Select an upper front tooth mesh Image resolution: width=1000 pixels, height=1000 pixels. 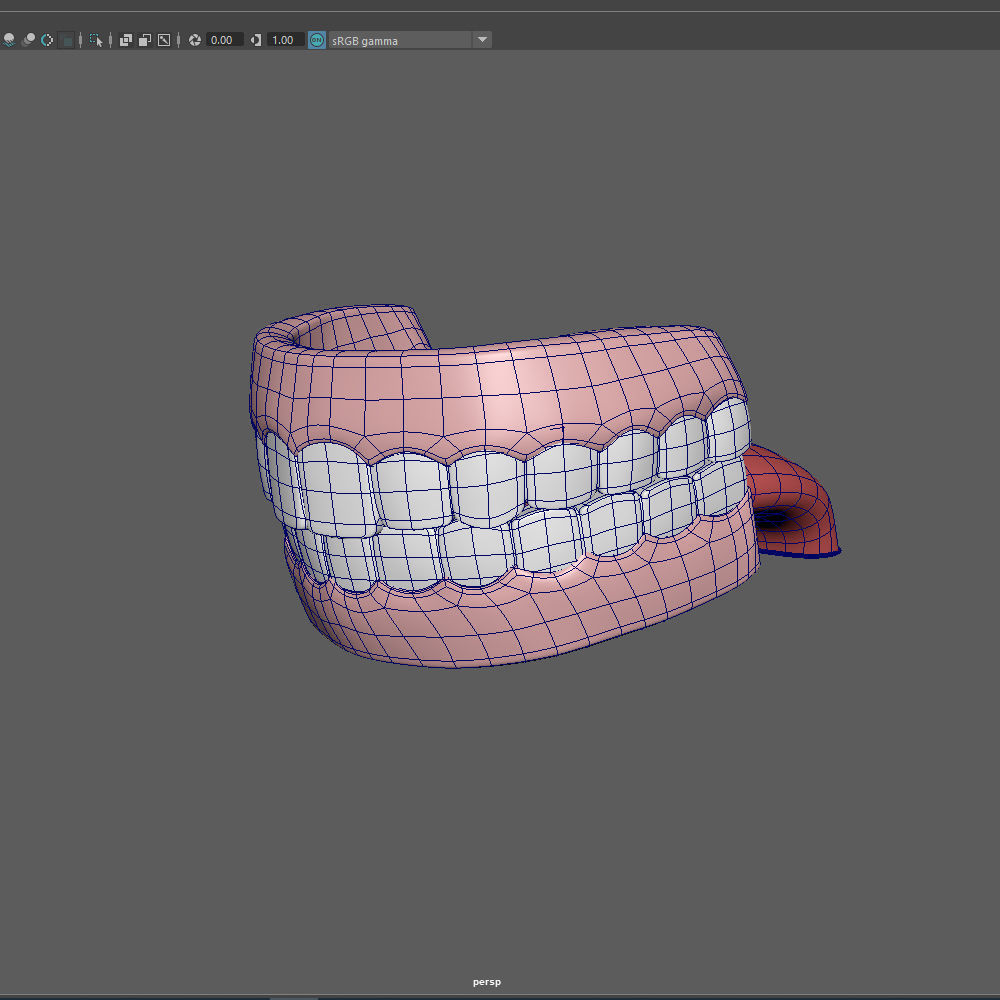[x=410, y=490]
